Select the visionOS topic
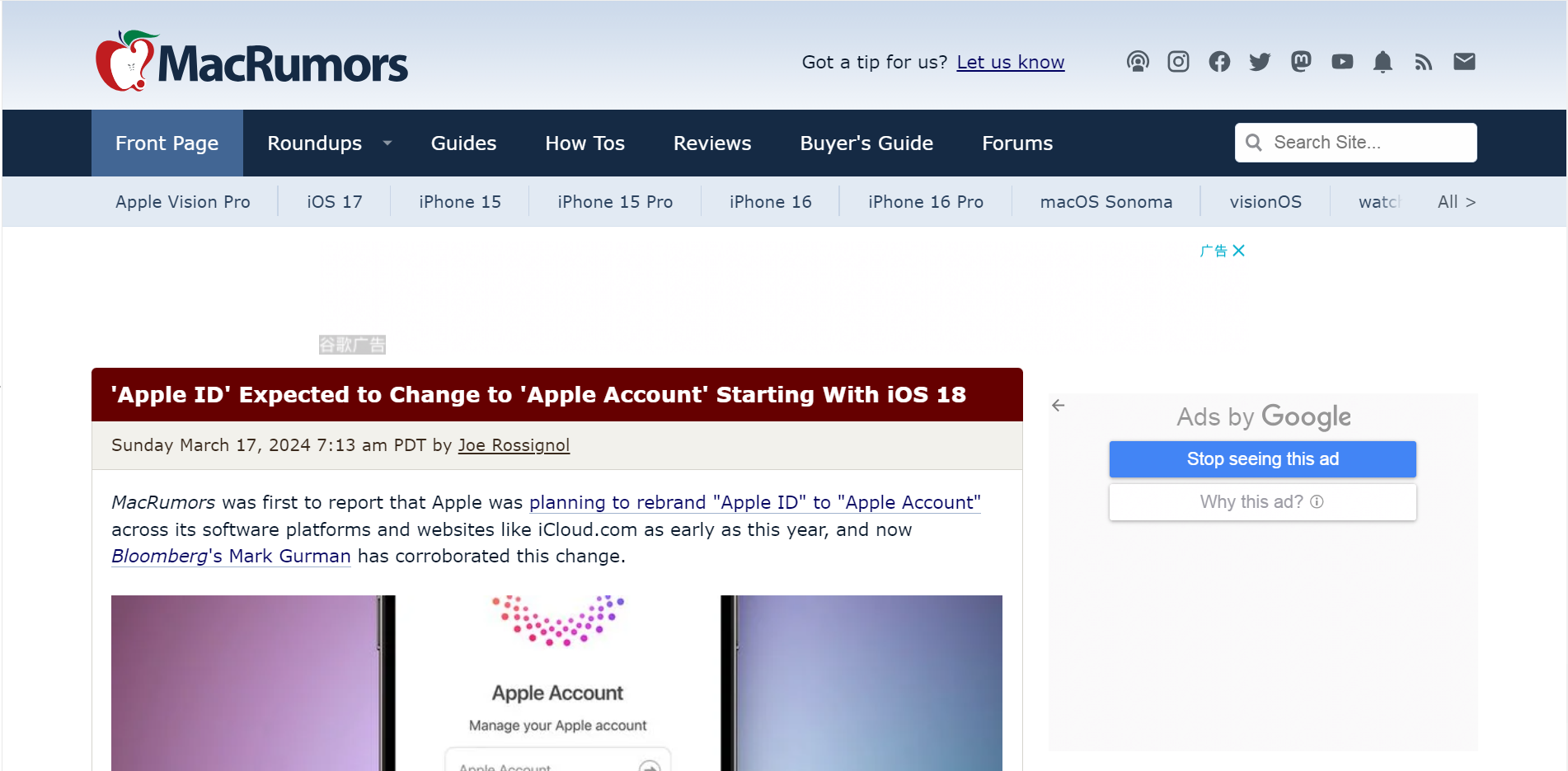 click(1265, 202)
